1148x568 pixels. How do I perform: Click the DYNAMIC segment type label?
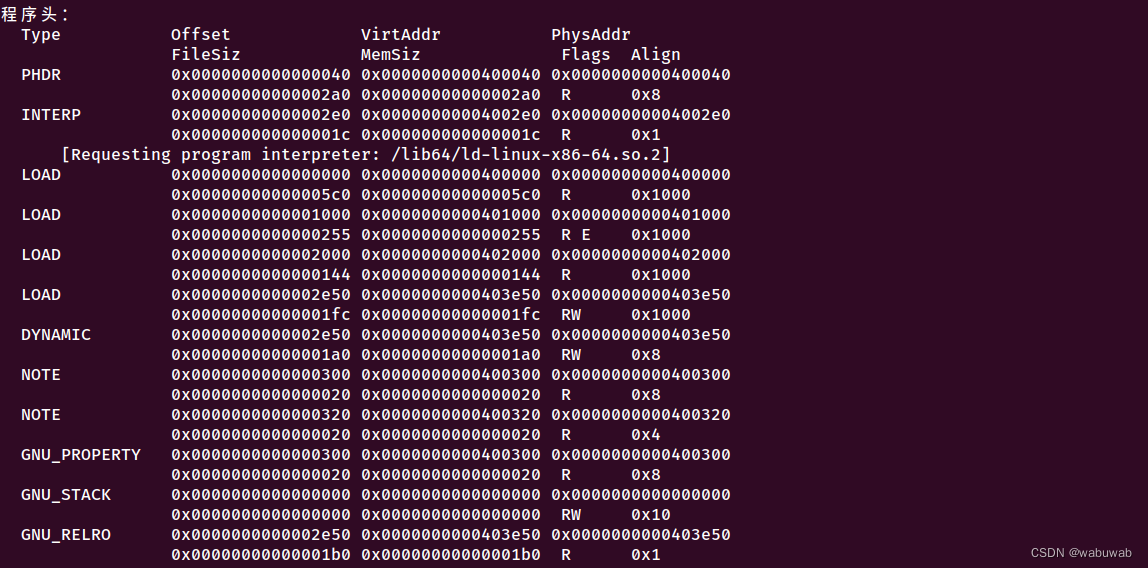pyautogui.click(x=56, y=335)
